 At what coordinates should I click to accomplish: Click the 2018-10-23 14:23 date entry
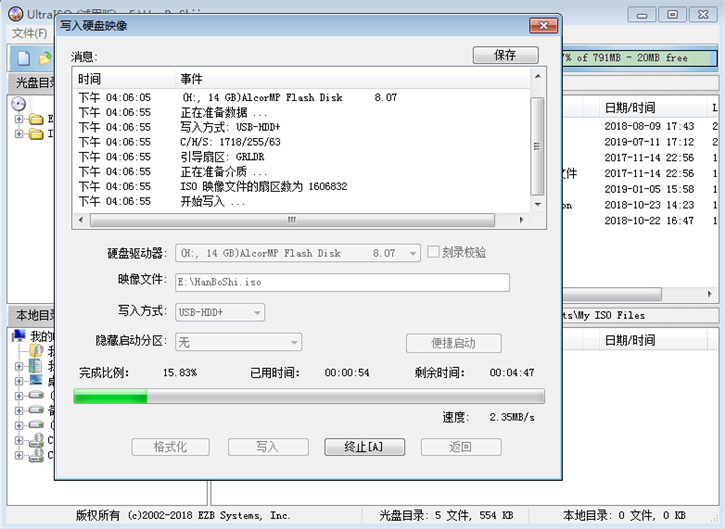(649, 205)
